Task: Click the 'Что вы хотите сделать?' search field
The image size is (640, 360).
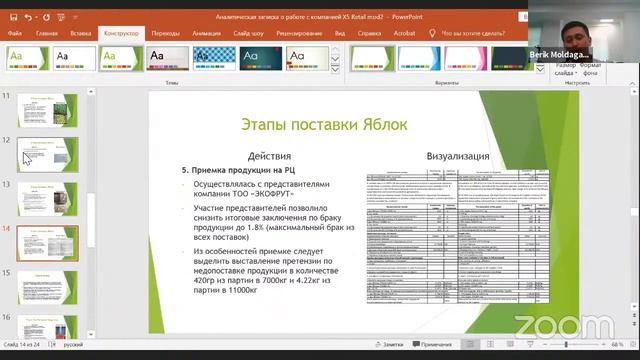Action: tap(473, 33)
